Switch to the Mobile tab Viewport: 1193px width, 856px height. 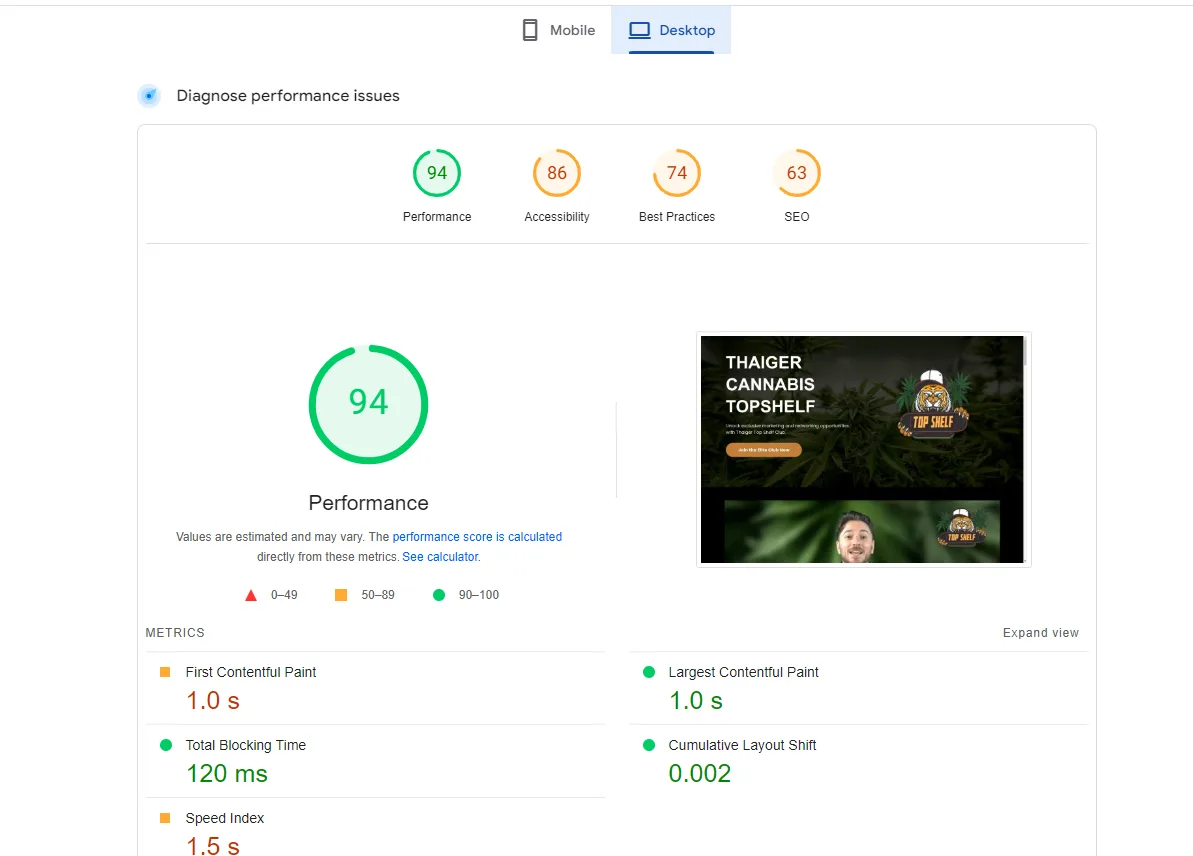click(x=558, y=30)
